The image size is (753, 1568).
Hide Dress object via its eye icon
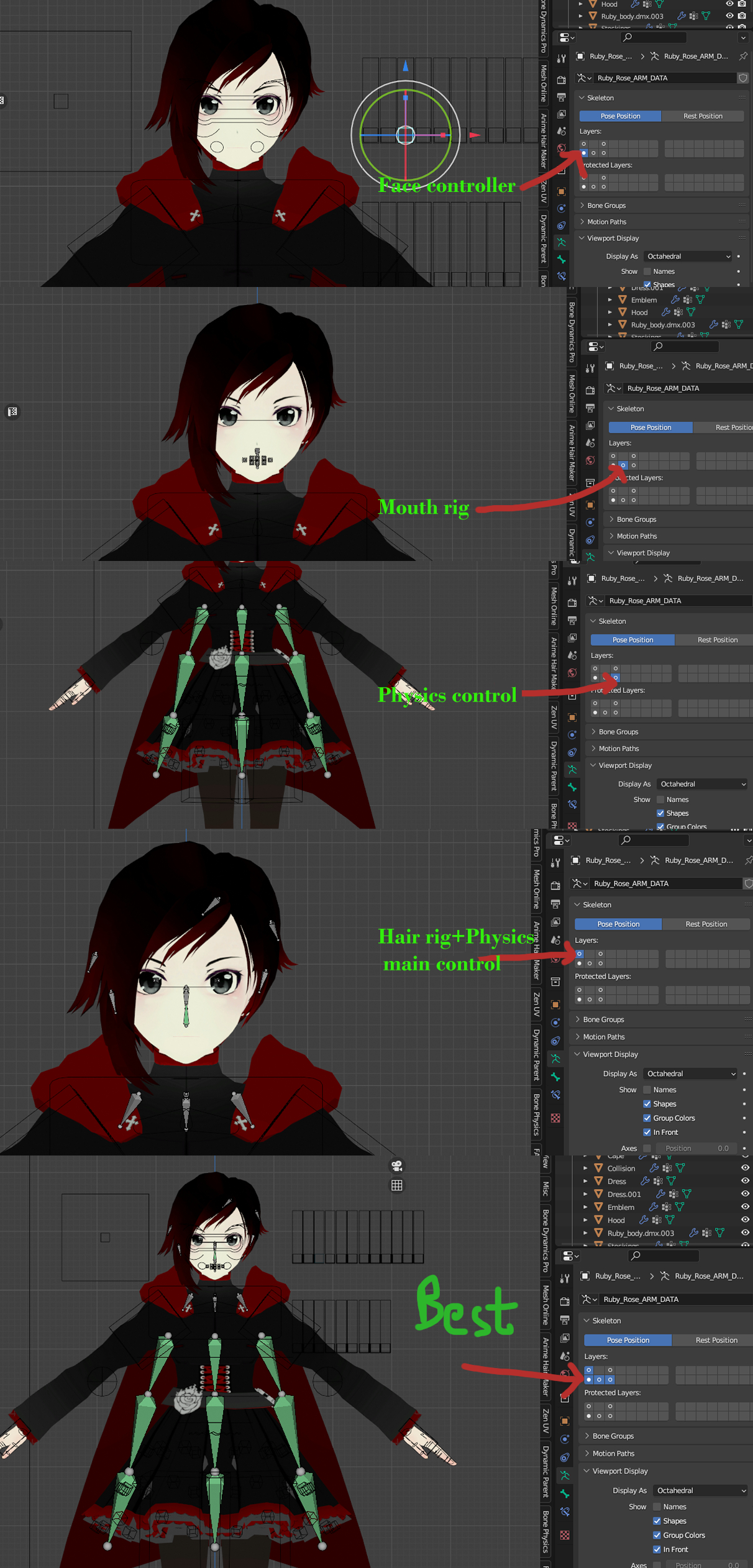(745, 1181)
